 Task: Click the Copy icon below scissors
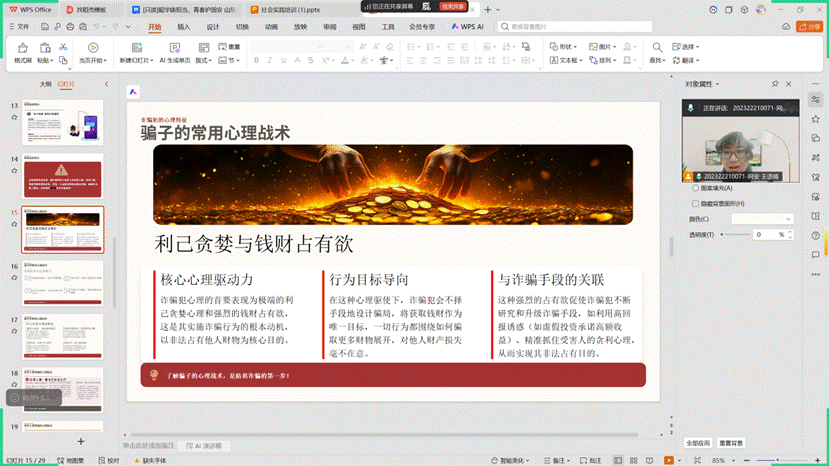click(63, 60)
